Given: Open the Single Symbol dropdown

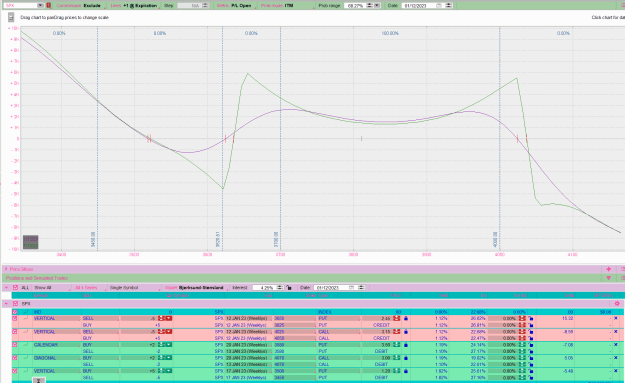Looking at the screenshot, I should (135, 287).
